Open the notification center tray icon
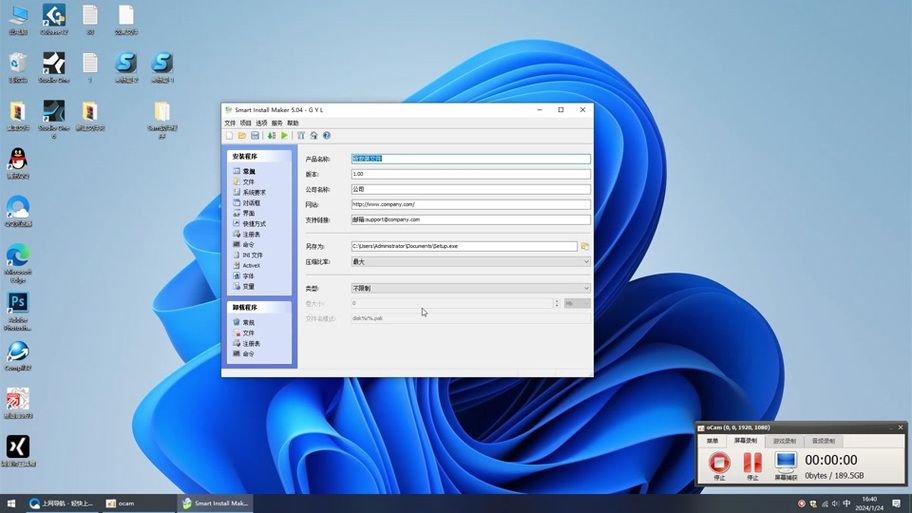 [x=896, y=503]
